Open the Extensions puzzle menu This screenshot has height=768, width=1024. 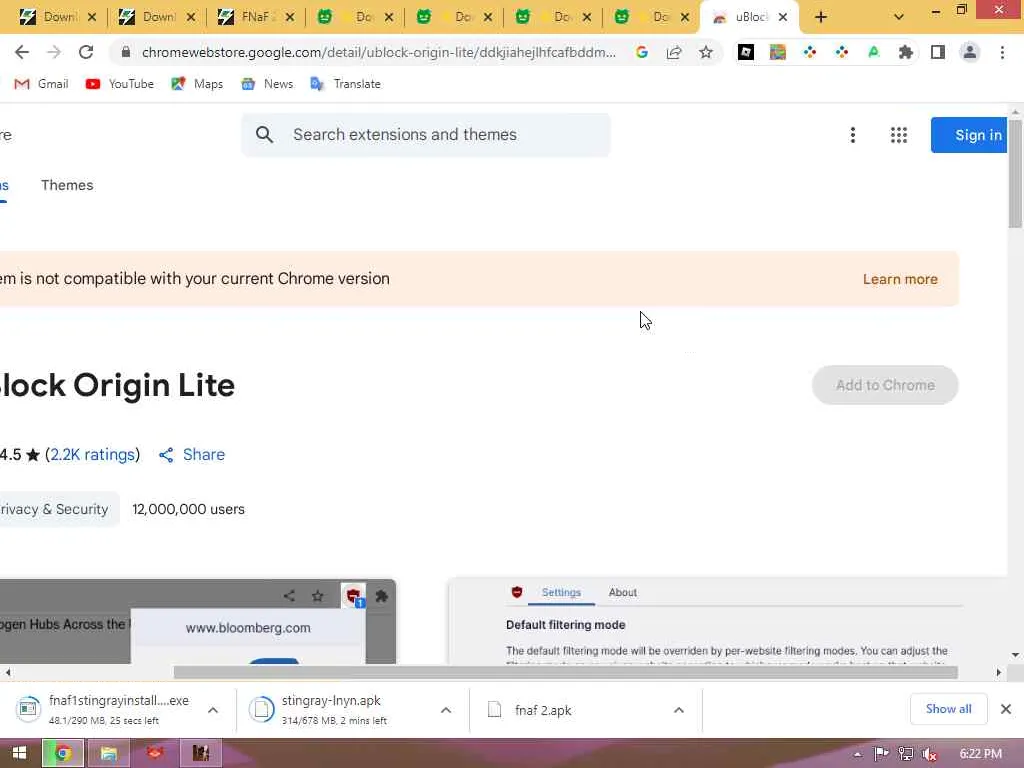click(x=906, y=52)
